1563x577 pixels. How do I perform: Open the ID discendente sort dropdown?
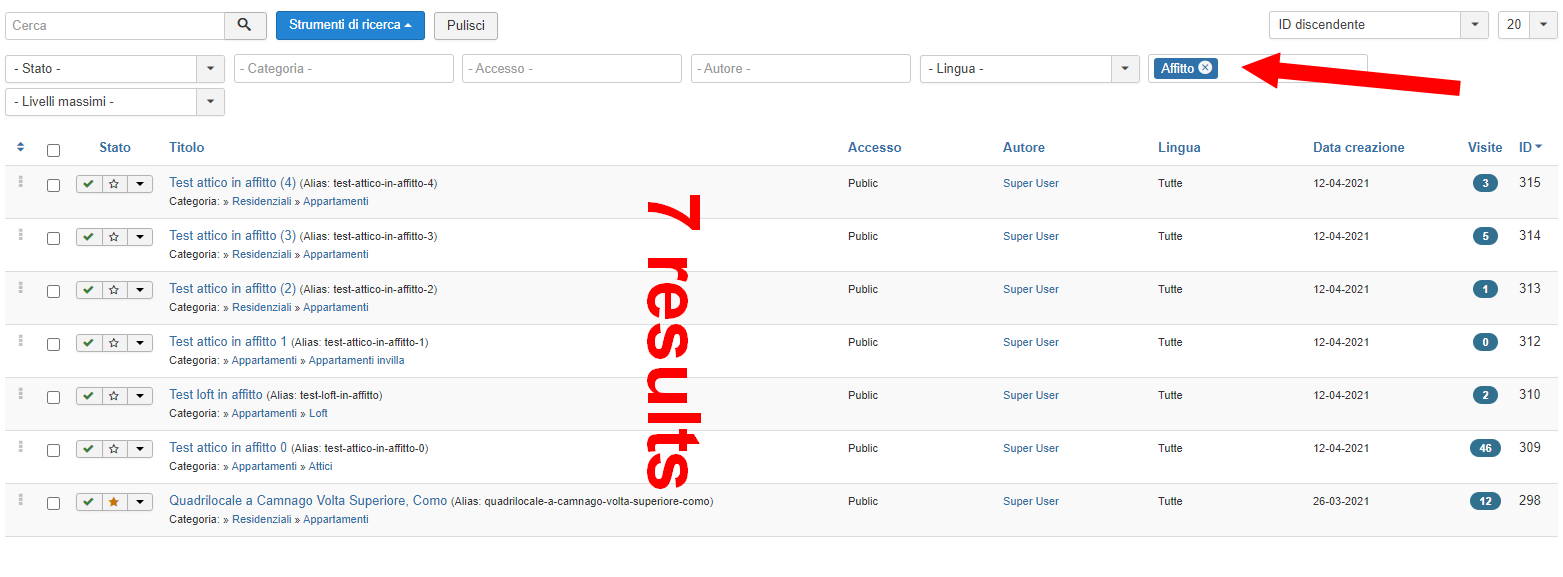click(1378, 25)
